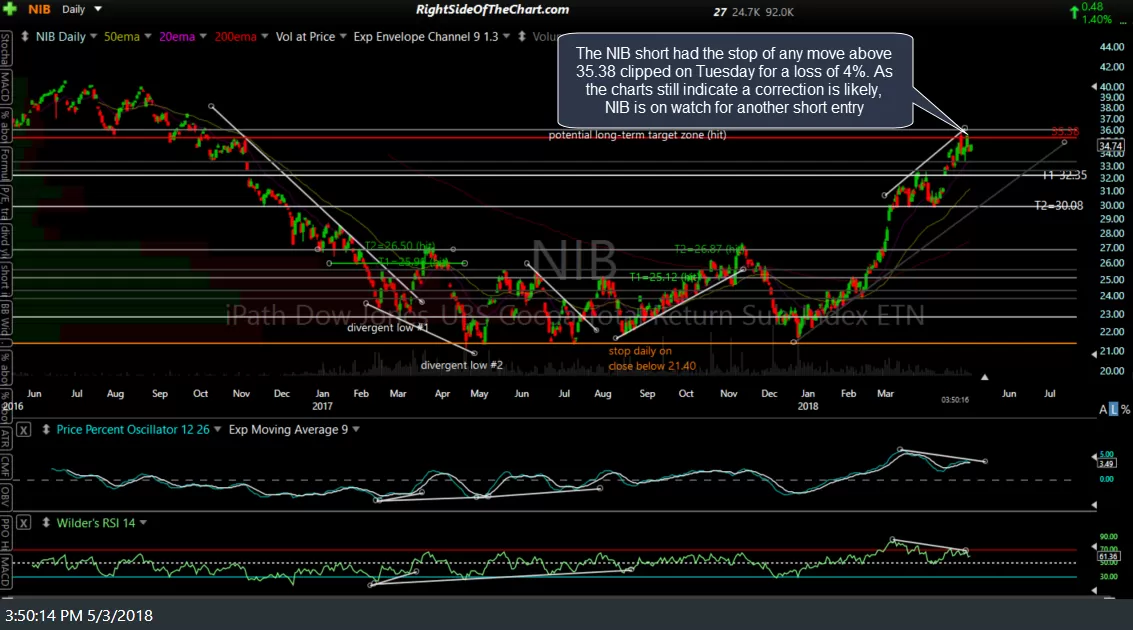Click the Jul label after Jun 2018
Image resolution: width=1133 pixels, height=630 pixels.
pos(1050,394)
